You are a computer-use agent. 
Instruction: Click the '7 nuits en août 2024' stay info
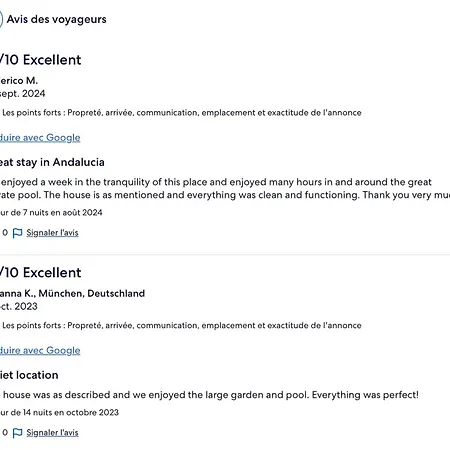51,213
